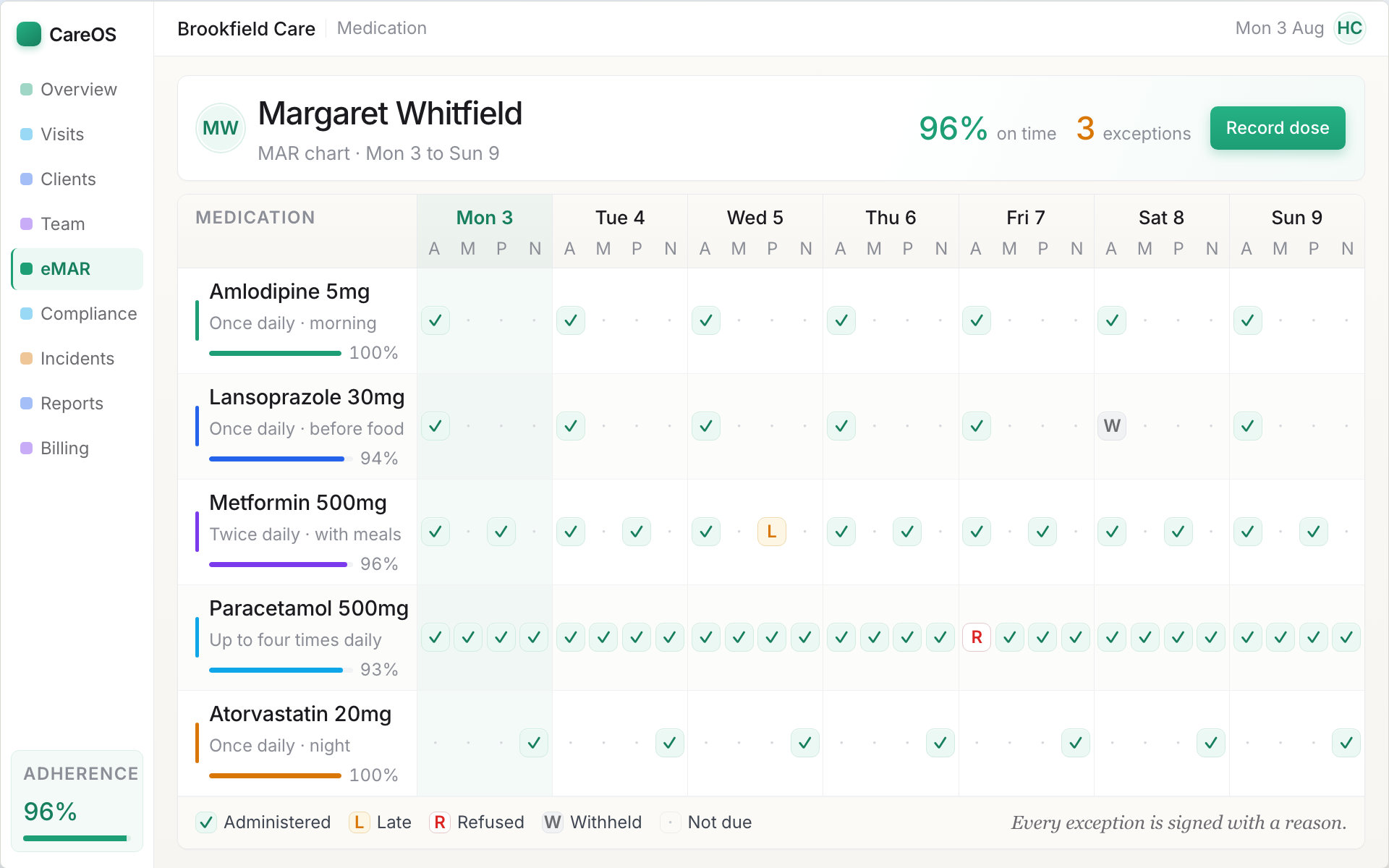Open the HC user avatar
The image size is (1389, 868).
1349,28
